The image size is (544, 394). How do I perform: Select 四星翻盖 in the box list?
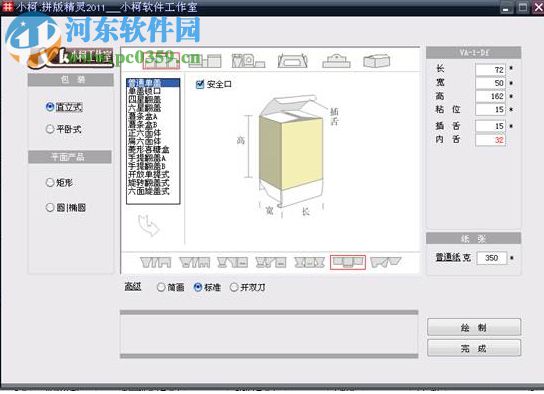click(153, 100)
